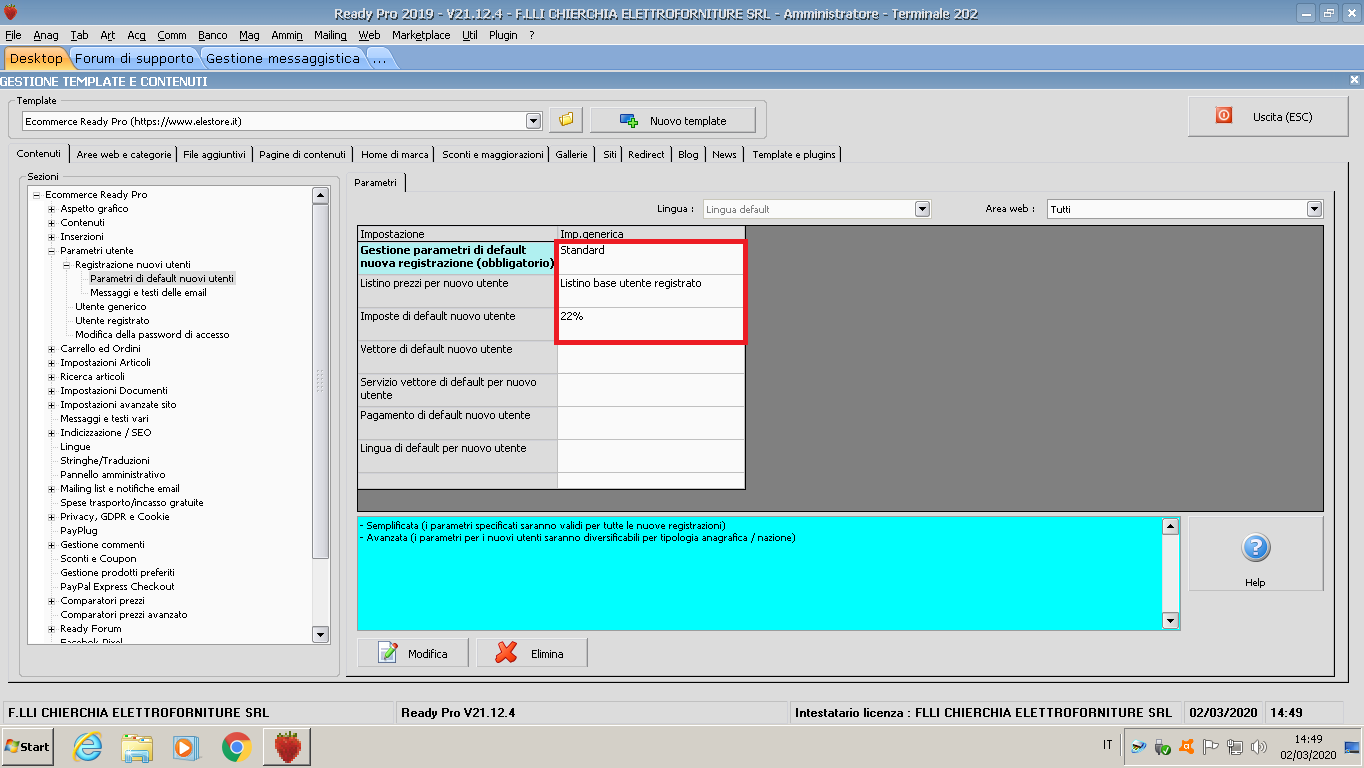1364x768 pixels.
Task: Launch Internet Explorer from taskbar
Action: 88,746
